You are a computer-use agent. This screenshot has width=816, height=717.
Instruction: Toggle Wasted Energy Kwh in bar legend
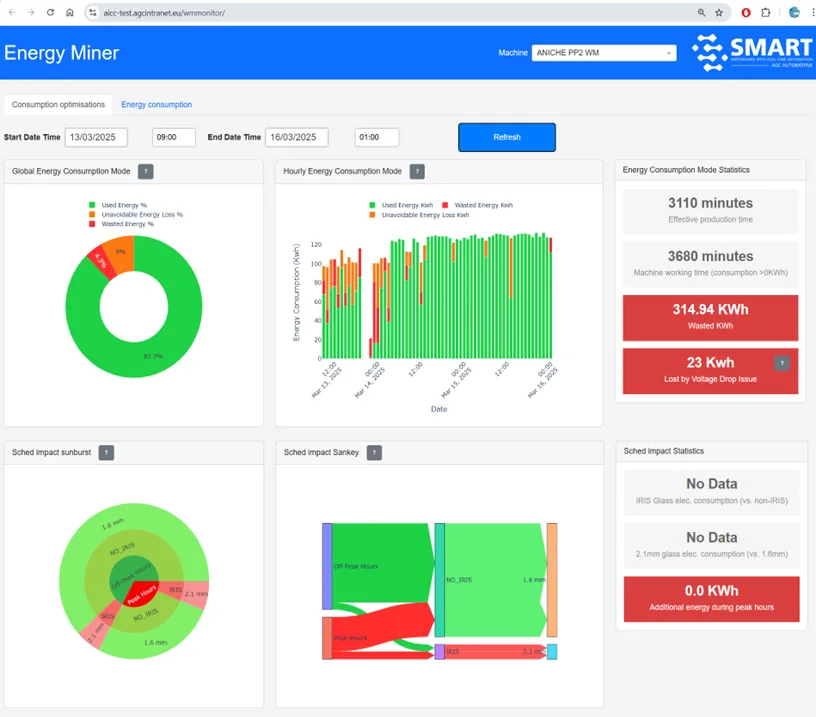tap(478, 205)
